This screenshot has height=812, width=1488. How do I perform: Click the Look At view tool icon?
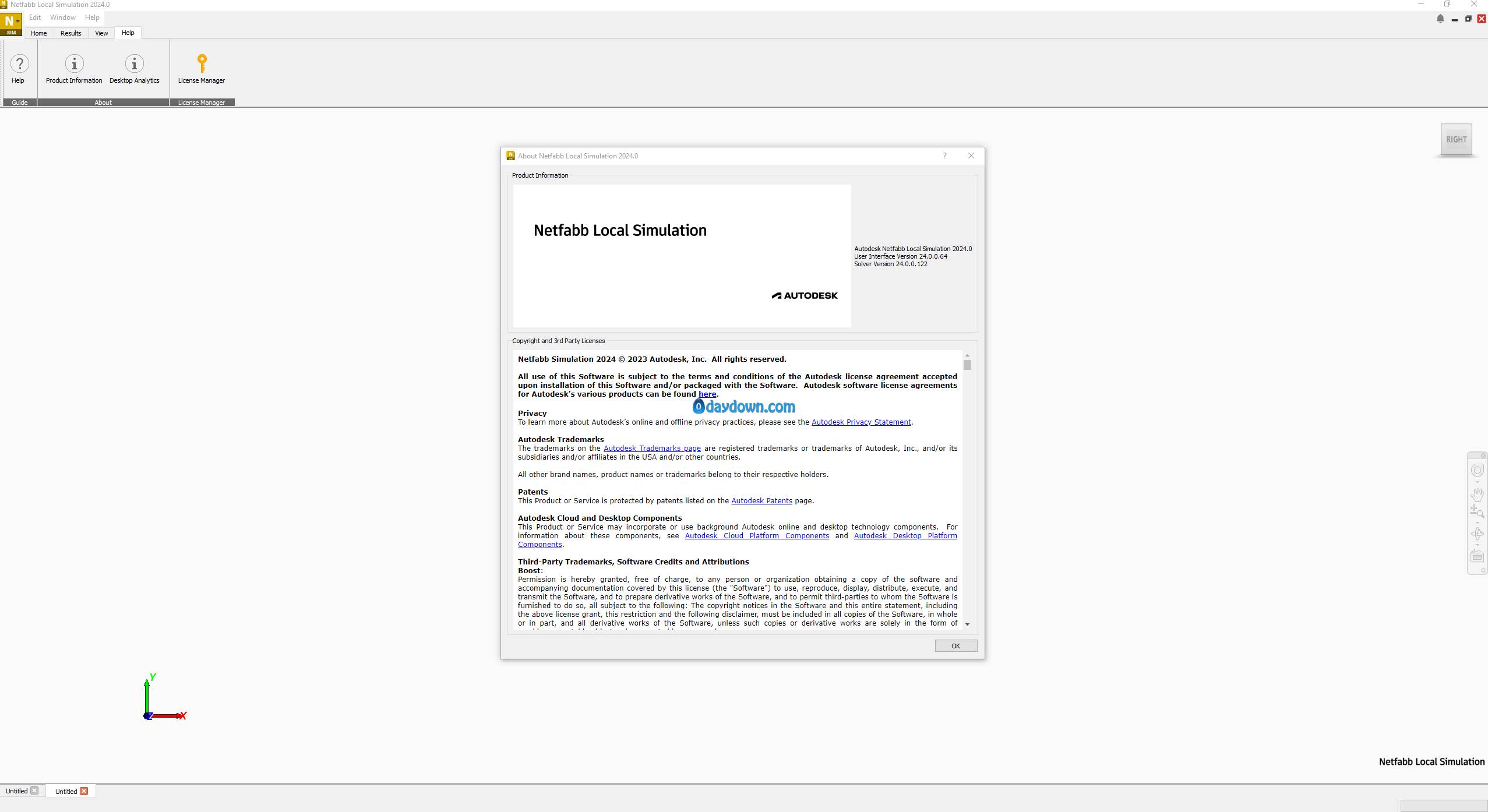pyautogui.click(x=1477, y=556)
